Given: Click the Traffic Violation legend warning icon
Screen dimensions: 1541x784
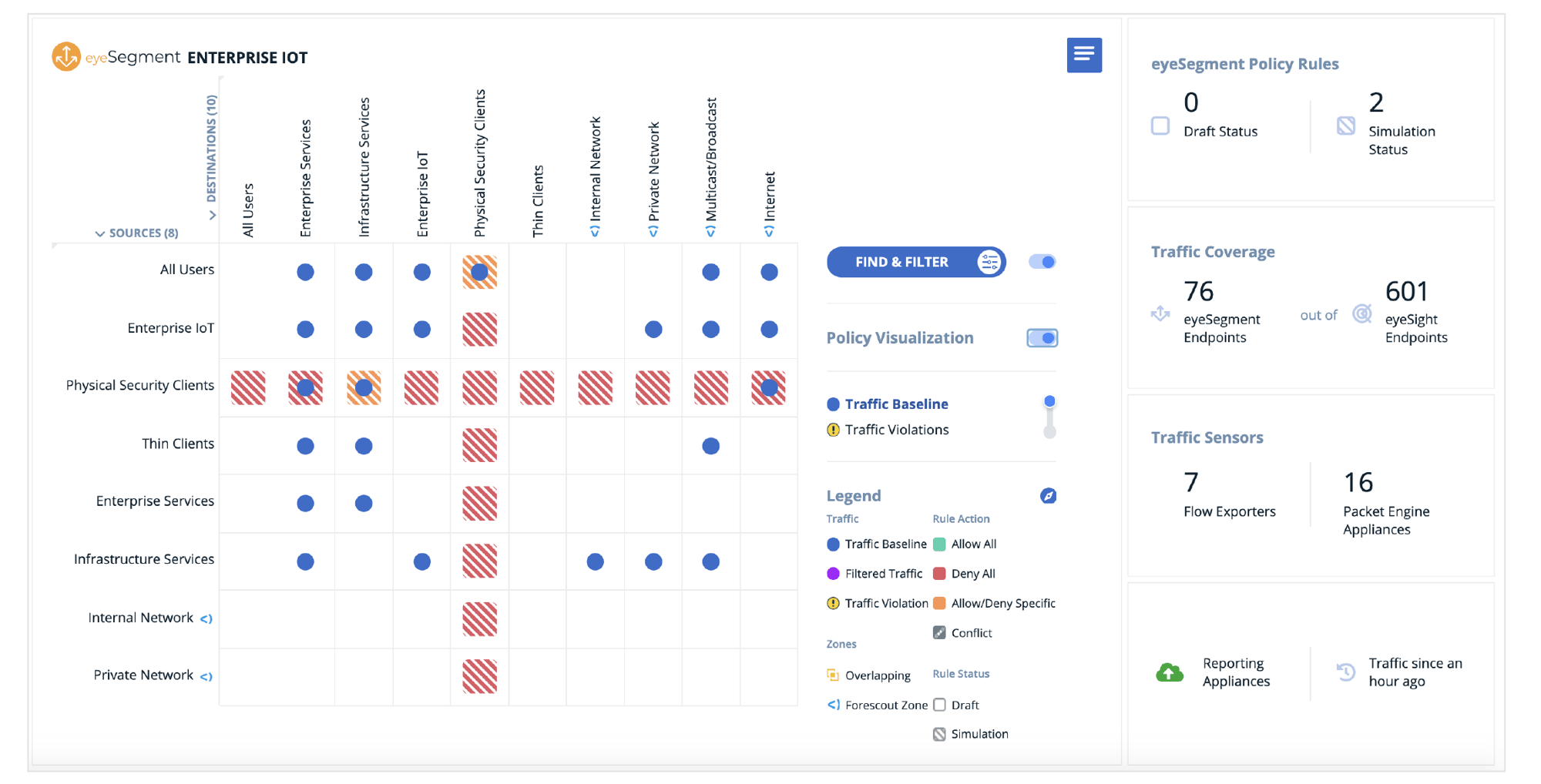Looking at the screenshot, I should click(x=833, y=603).
